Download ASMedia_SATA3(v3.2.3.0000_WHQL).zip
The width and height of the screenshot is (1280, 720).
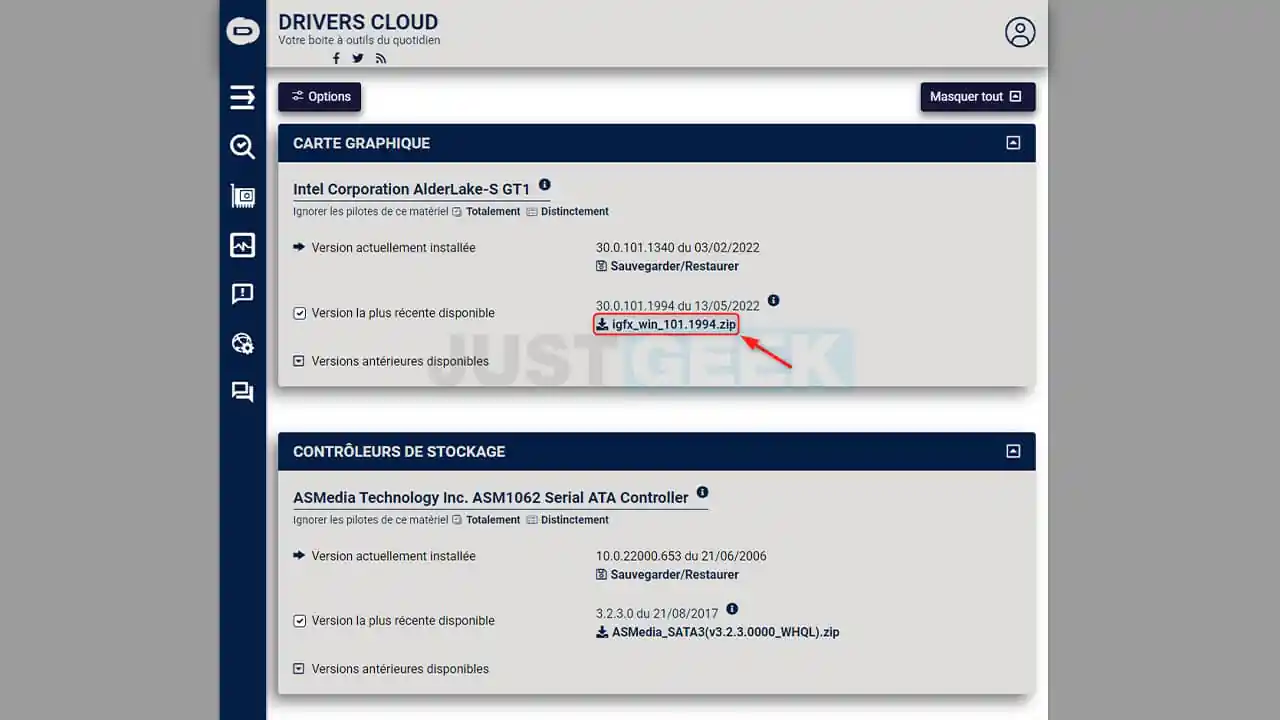718,632
